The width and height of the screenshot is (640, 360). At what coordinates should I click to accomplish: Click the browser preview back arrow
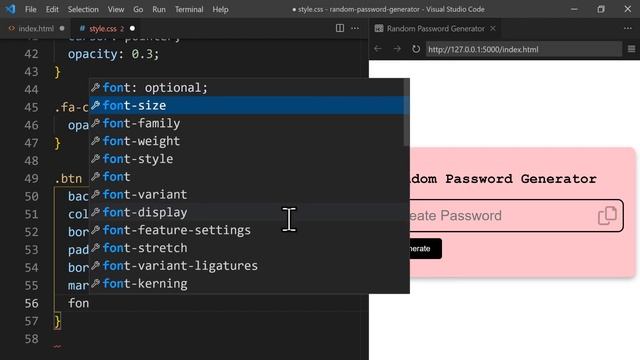tap(378, 49)
